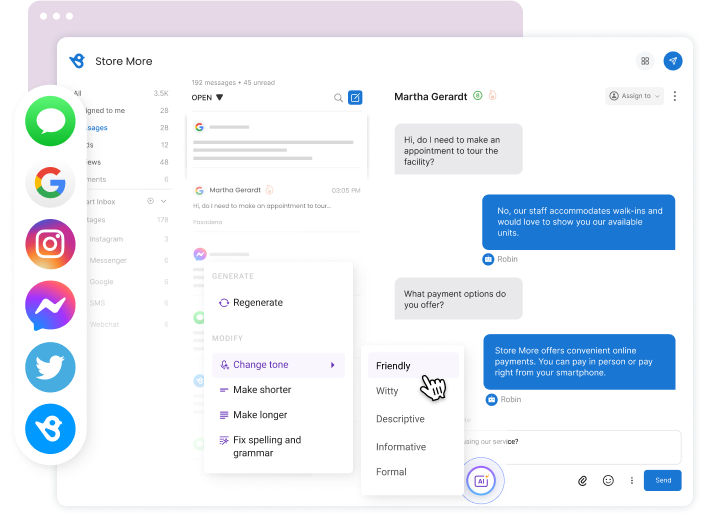Click the grid apps icon in header
Screen dimensions: 703x520
[x=645, y=61]
